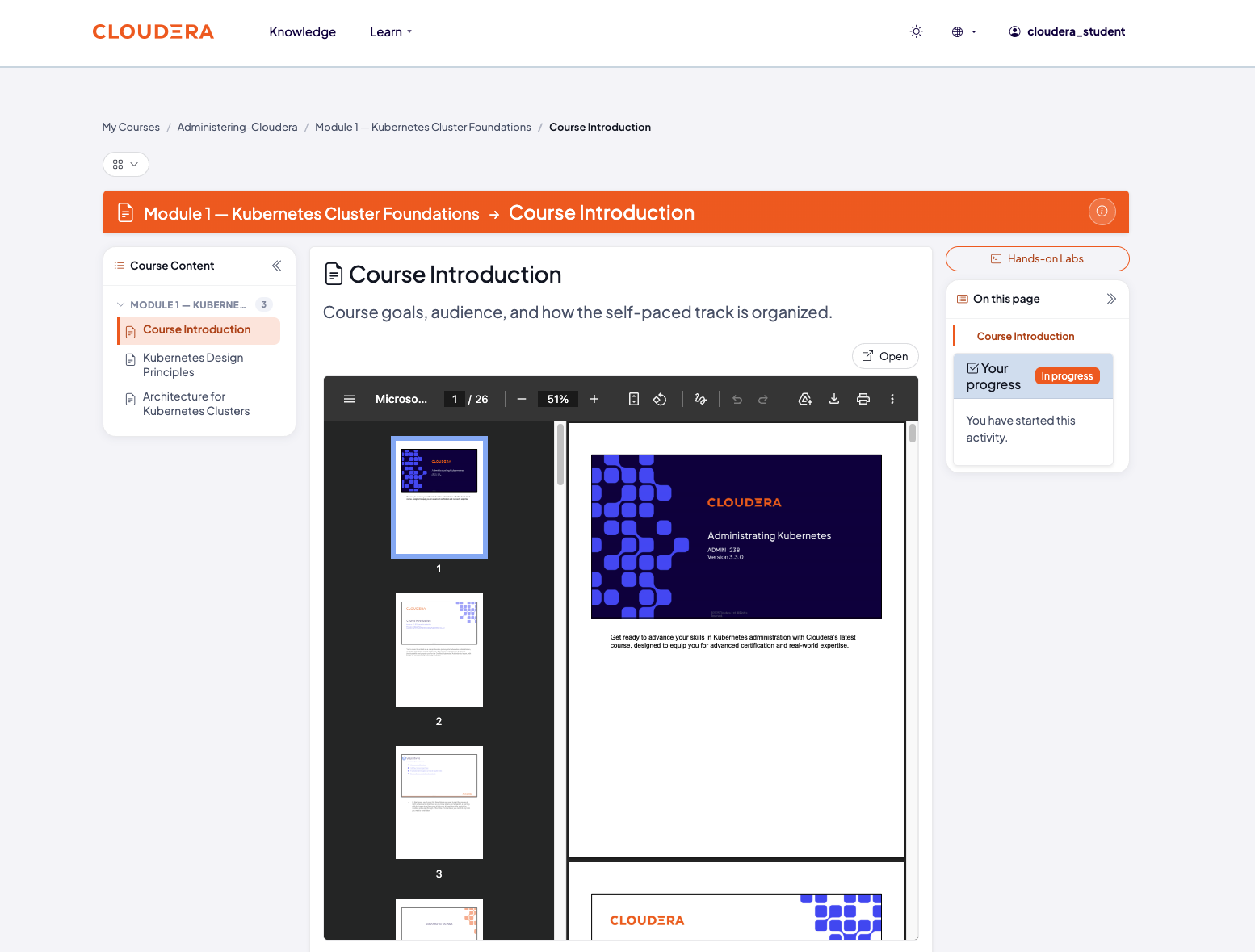Image resolution: width=1255 pixels, height=952 pixels.
Task: Click the info icon in orange banner
Action: click(1102, 212)
